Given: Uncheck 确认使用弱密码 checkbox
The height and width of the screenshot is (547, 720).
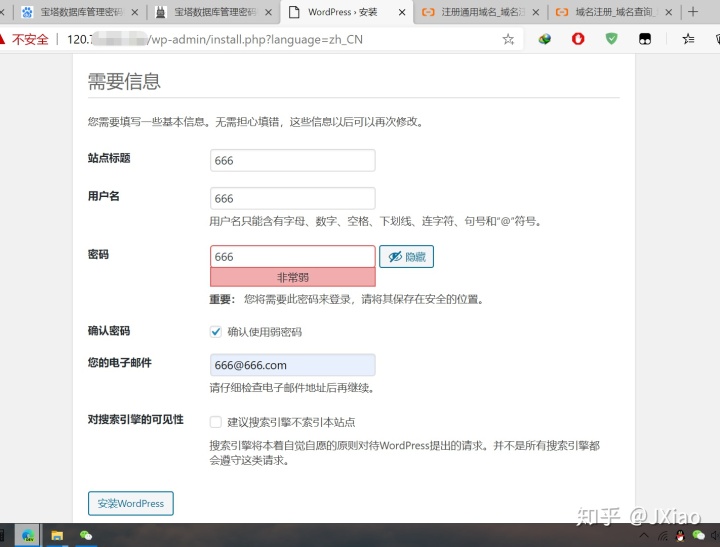Looking at the screenshot, I should [x=215, y=332].
